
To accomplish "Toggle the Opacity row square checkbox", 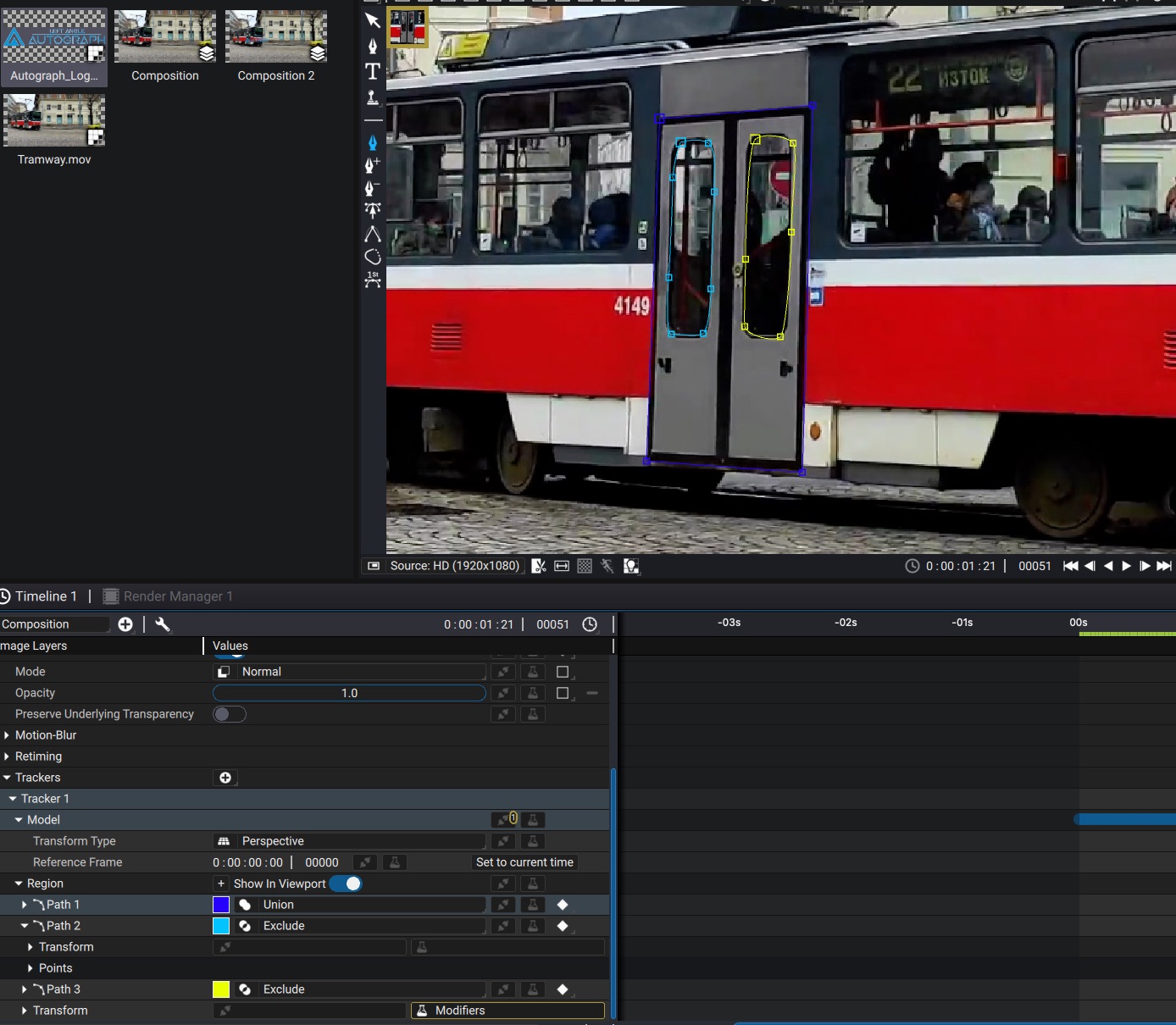I will pos(563,693).
